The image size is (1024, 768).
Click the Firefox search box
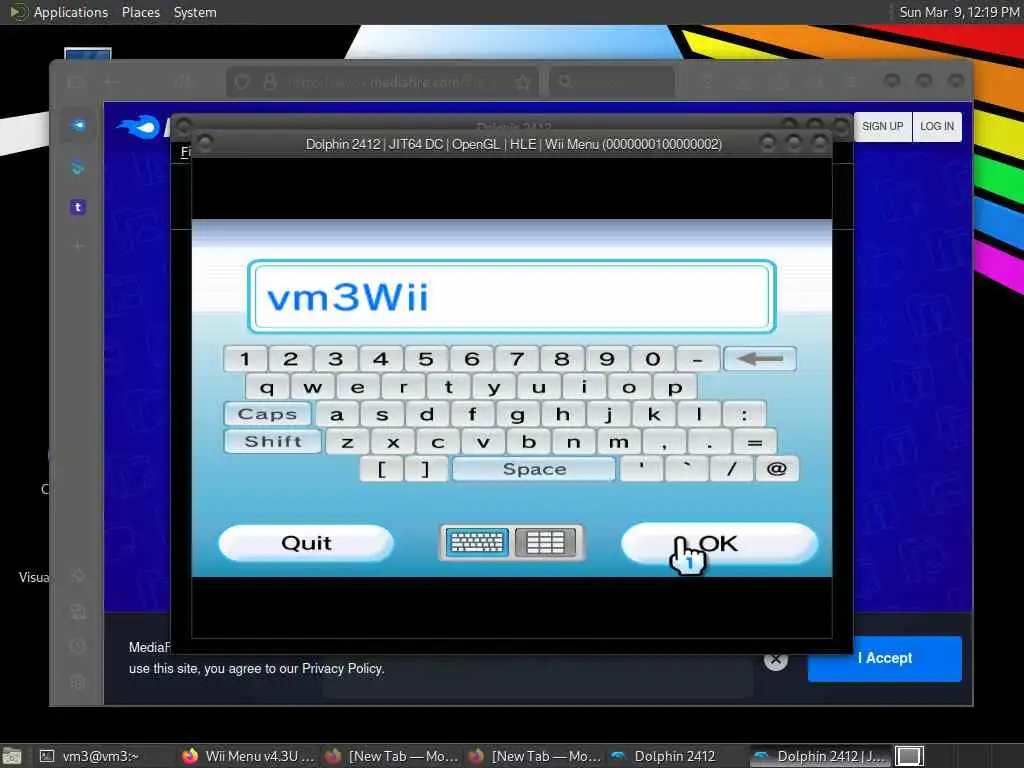pyautogui.click(x=612, y=82)
